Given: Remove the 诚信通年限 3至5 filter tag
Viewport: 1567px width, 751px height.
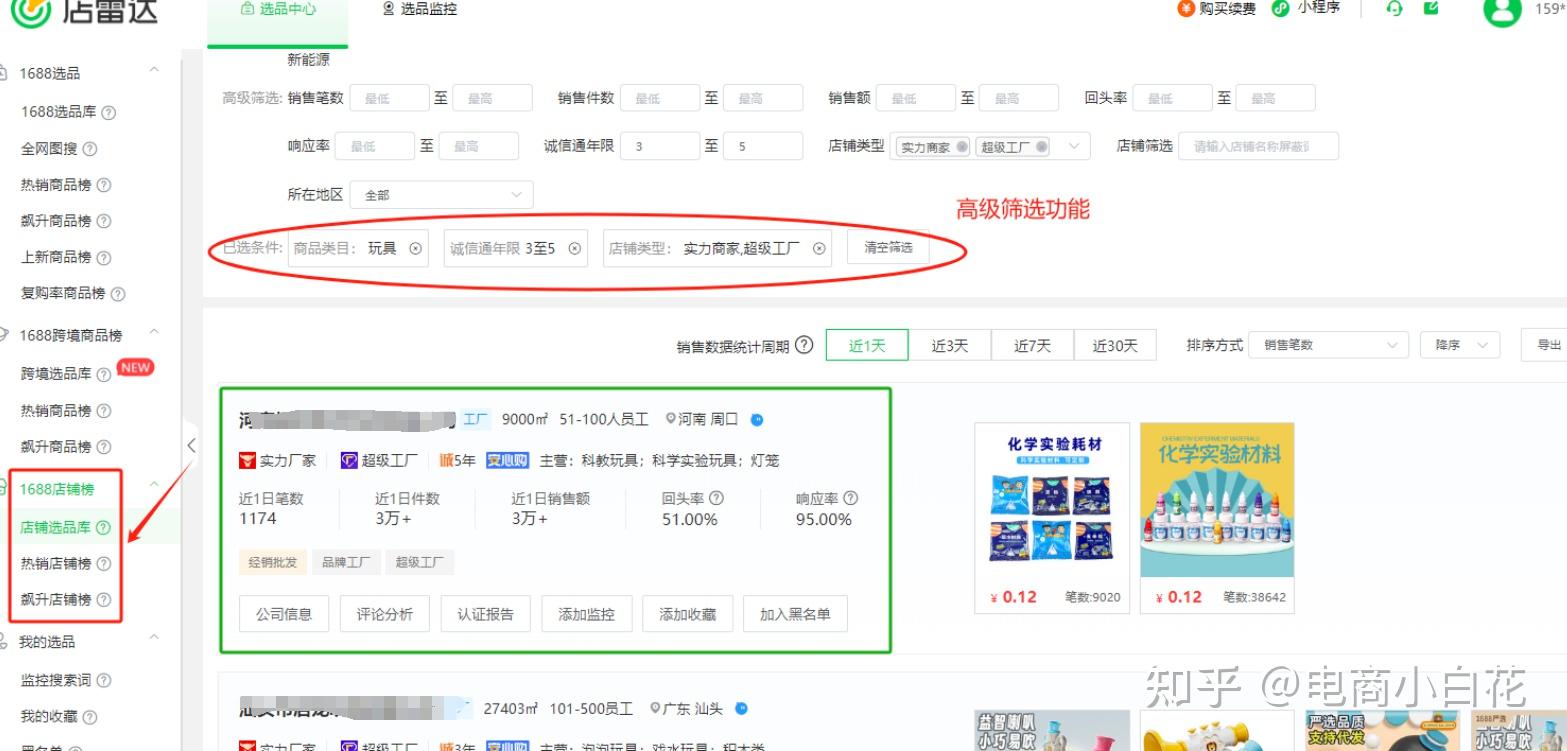Looking at the screenshot, I should (x=572, y=248).
